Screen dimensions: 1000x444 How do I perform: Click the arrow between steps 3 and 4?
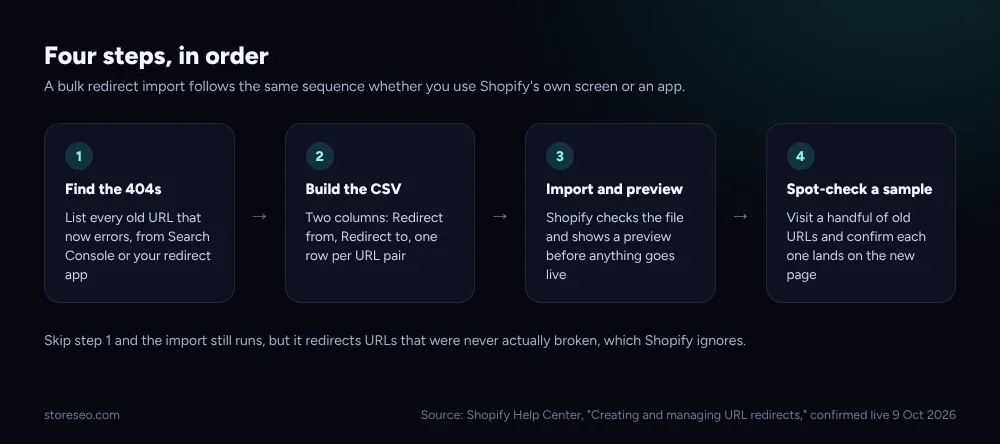pyautogui.click(x=740, y=216)
